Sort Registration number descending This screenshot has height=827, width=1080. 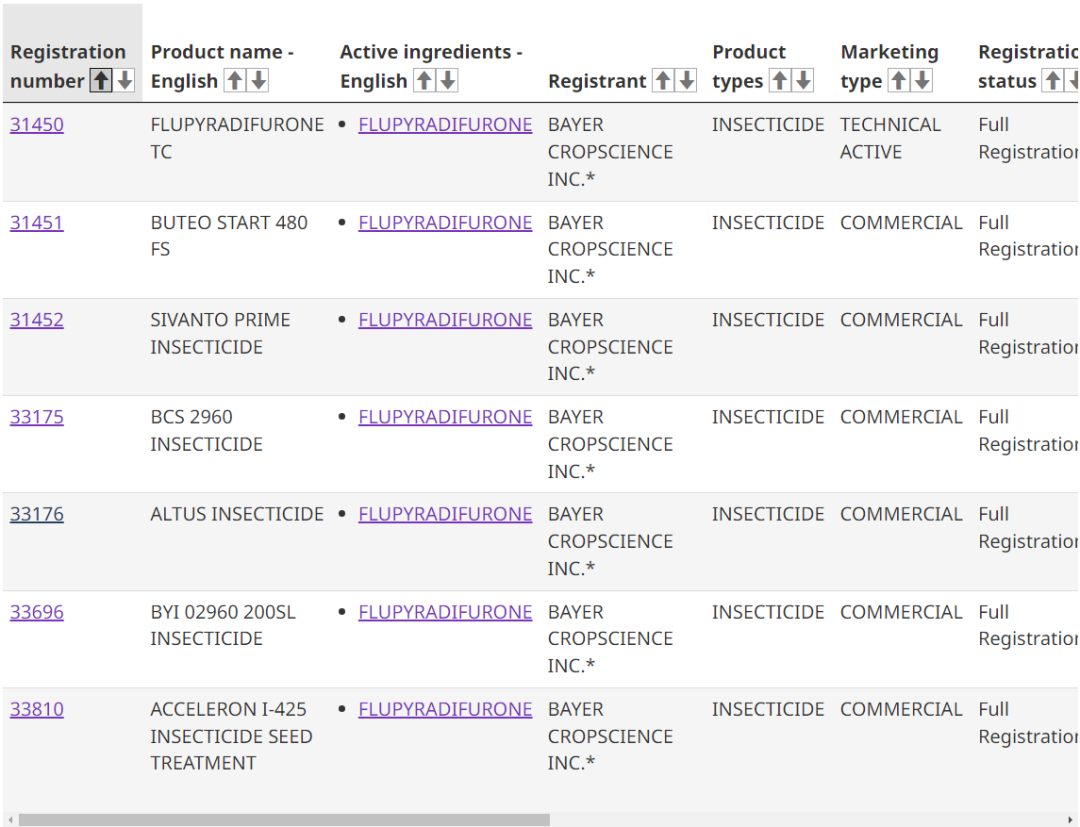[125, 81]
